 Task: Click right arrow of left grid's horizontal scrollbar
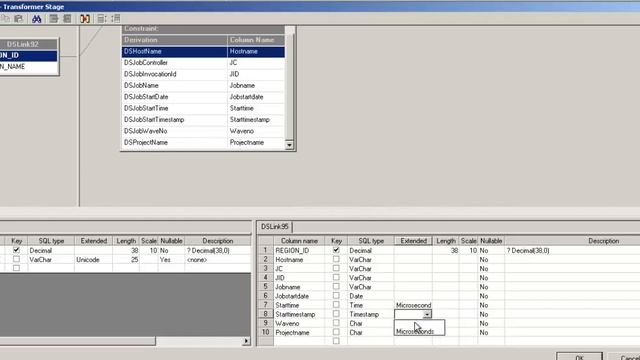(246, 341)
